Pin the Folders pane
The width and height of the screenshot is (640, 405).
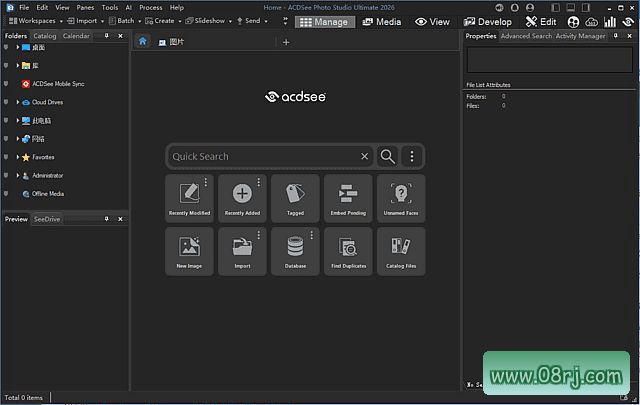click(107, 36)
